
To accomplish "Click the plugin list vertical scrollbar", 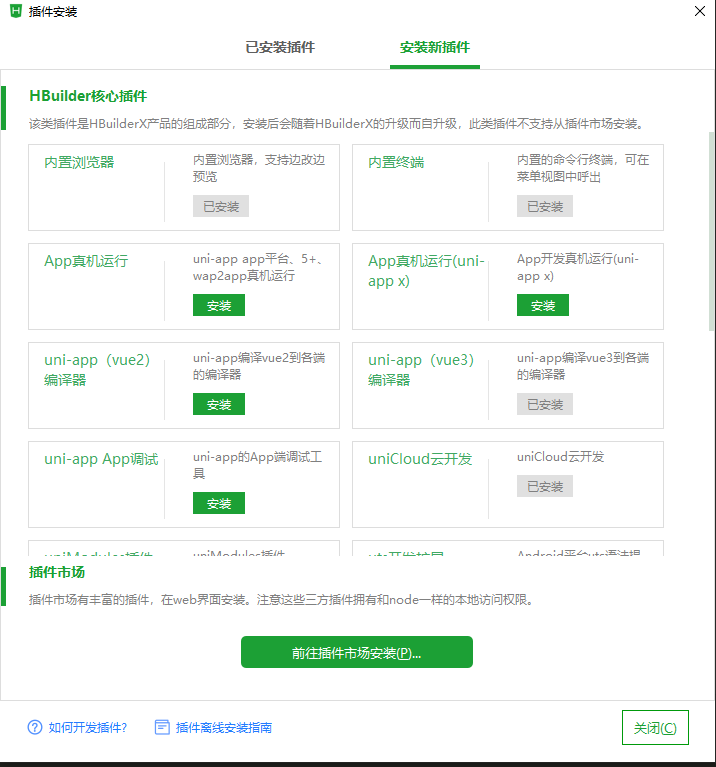I will click(x=712, y=231).
